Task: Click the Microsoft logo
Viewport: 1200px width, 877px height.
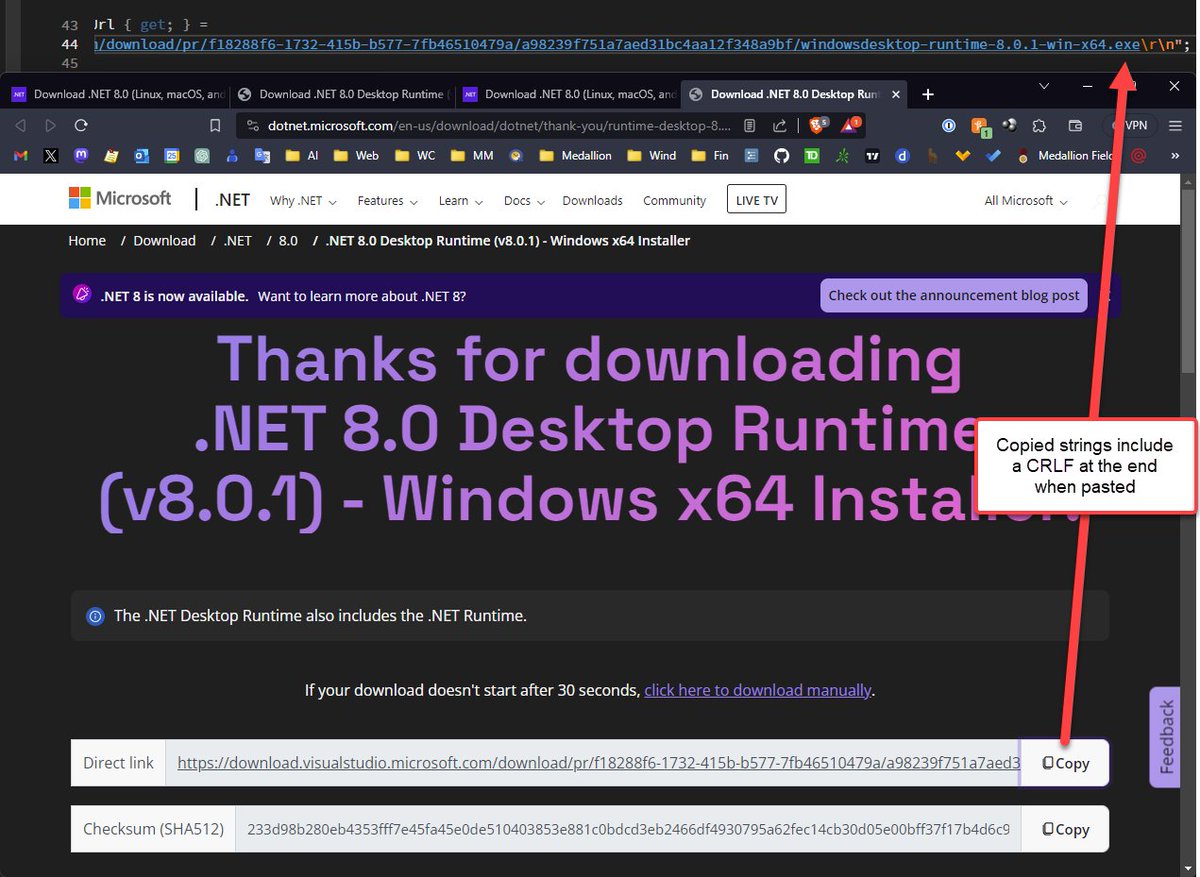Action: tap(120, 198)
